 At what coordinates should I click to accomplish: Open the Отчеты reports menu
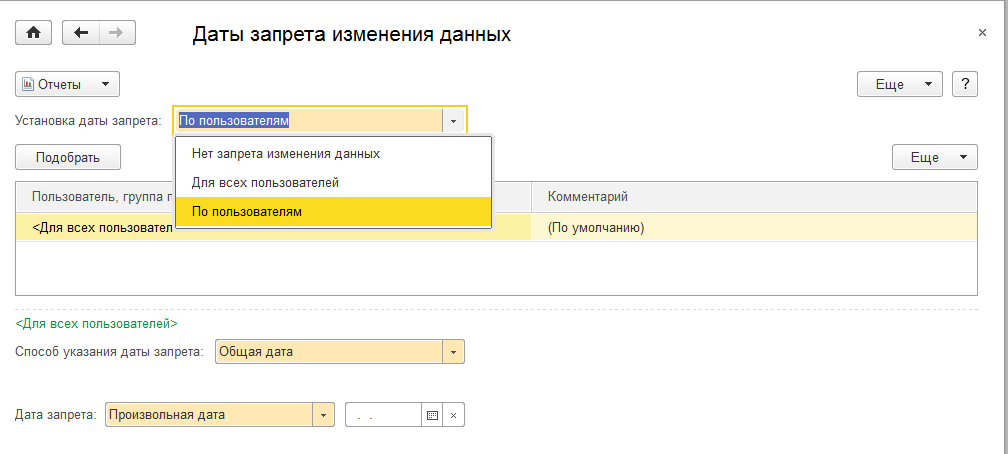tap(68, 84)
